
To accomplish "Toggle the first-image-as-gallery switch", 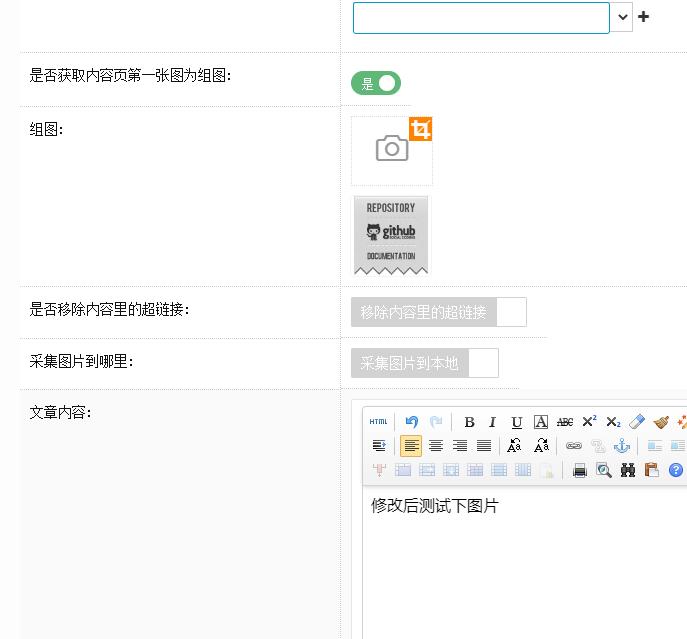I will pos(376,84).
